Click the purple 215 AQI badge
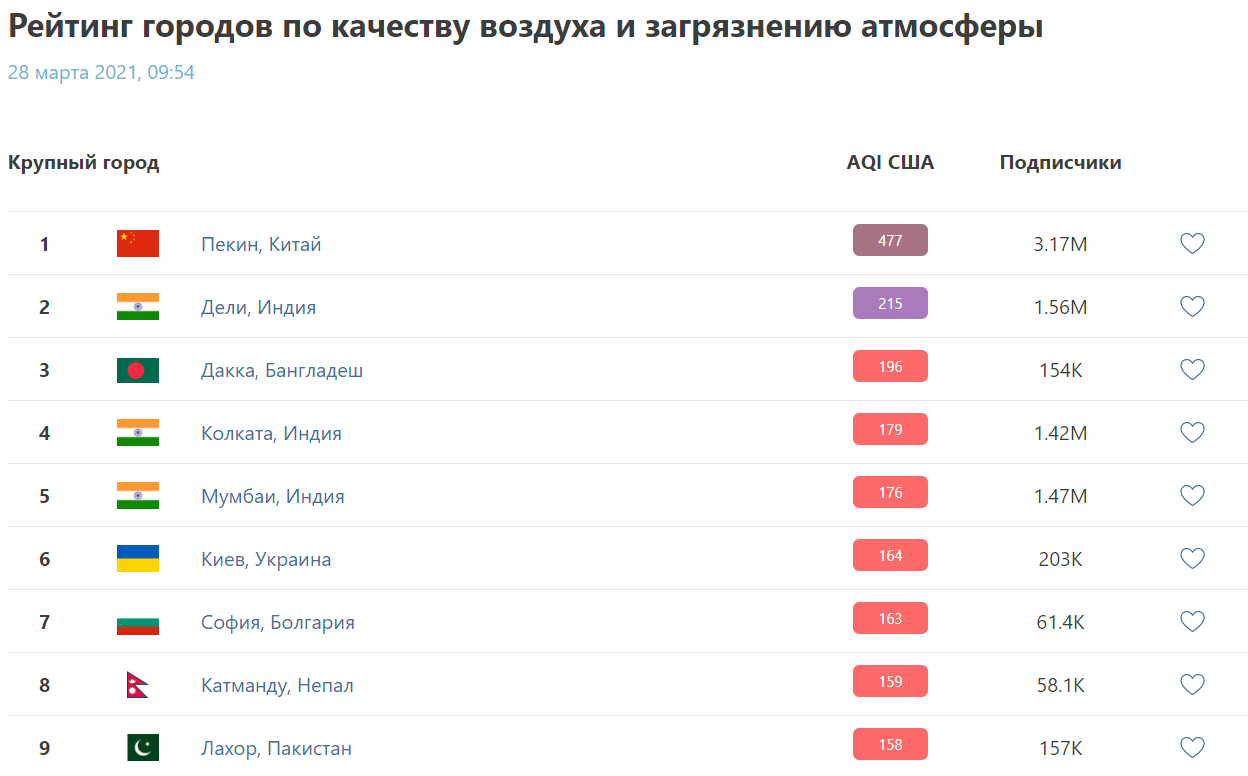 (x=890, y=303)
